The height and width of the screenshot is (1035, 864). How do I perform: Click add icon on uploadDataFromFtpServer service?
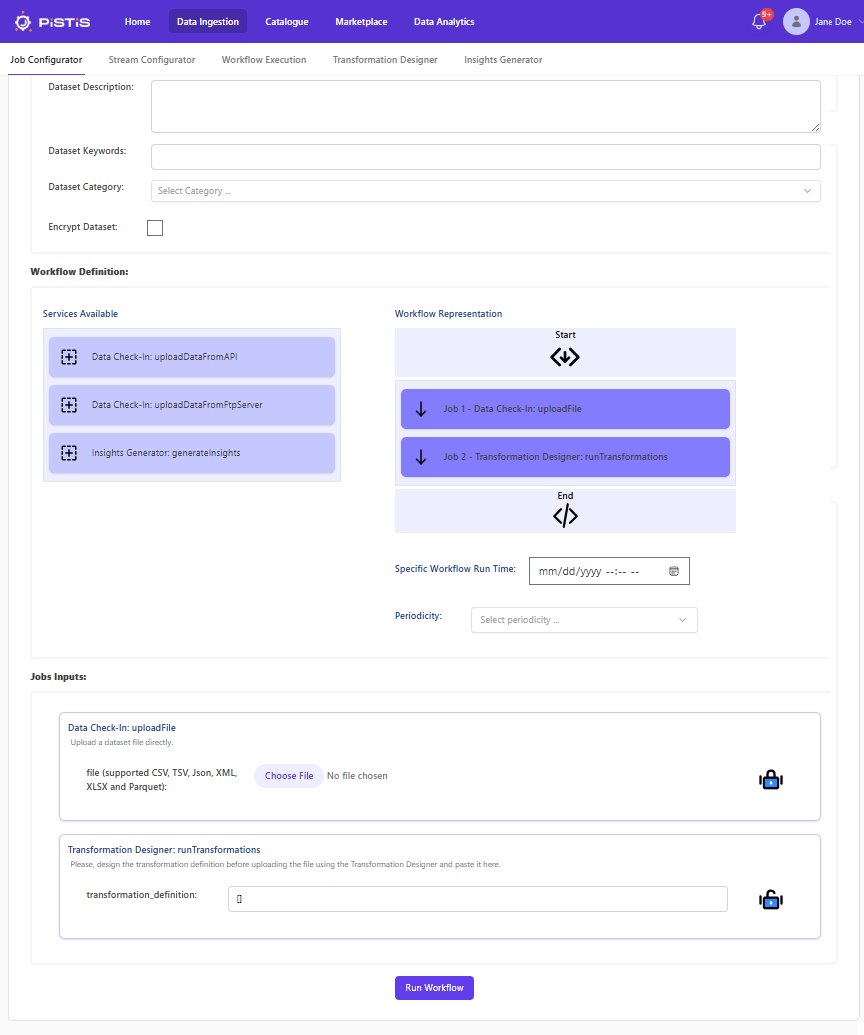coord(69,405)
